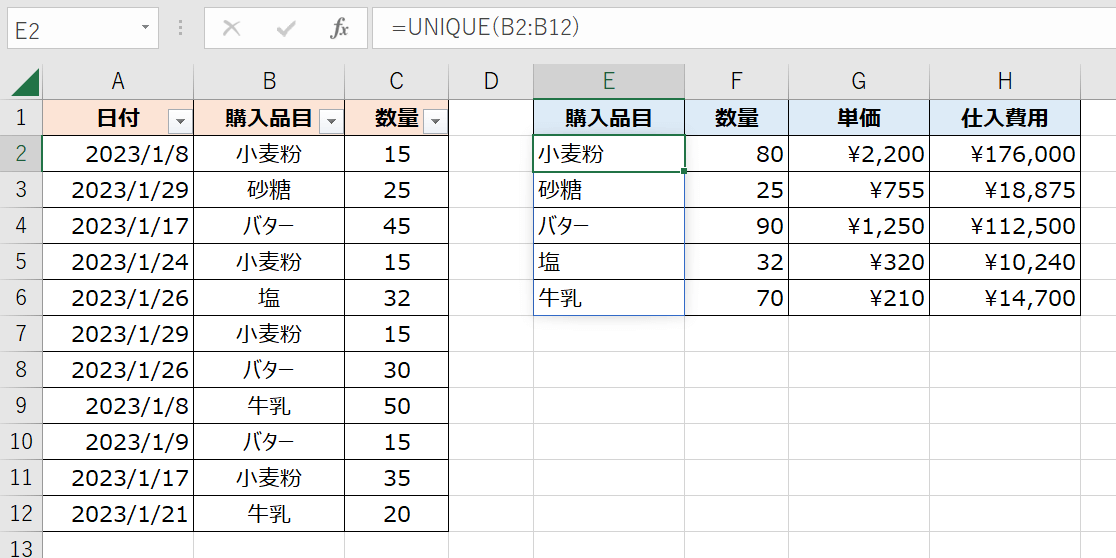
Task: Select column E header
Action: point(608,82)
